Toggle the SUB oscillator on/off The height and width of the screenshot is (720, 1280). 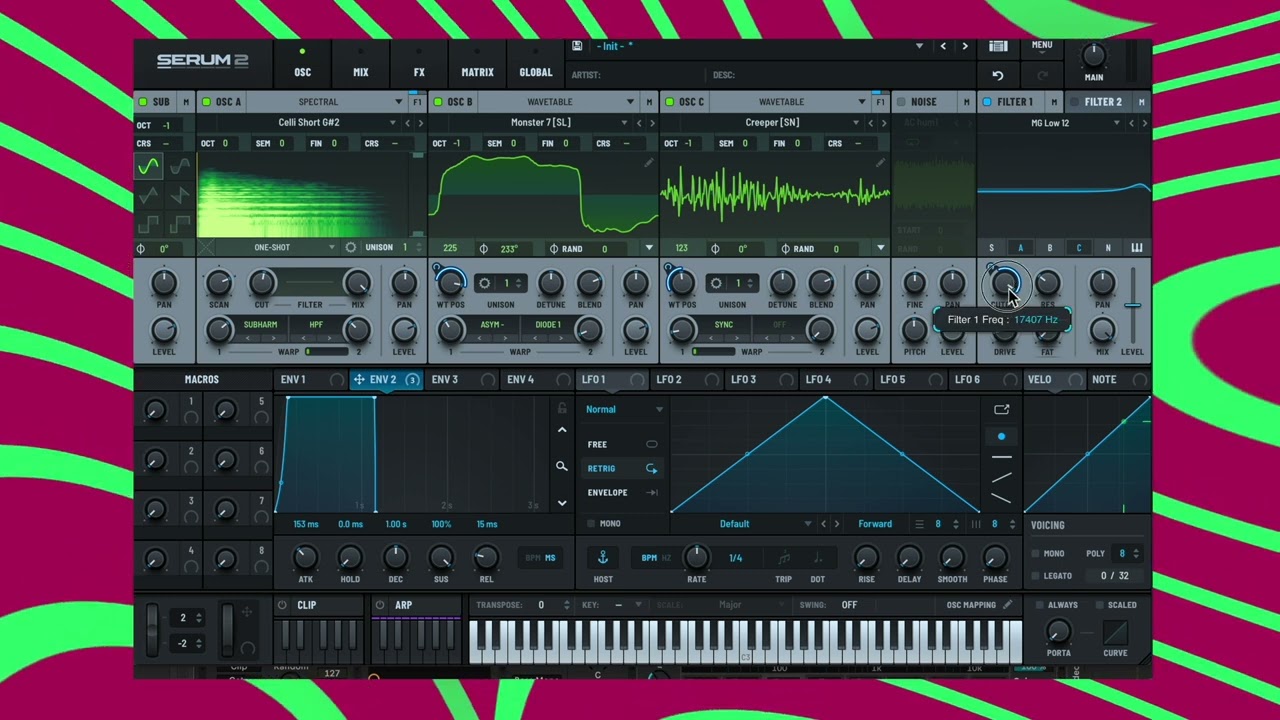tap(143, 102)
